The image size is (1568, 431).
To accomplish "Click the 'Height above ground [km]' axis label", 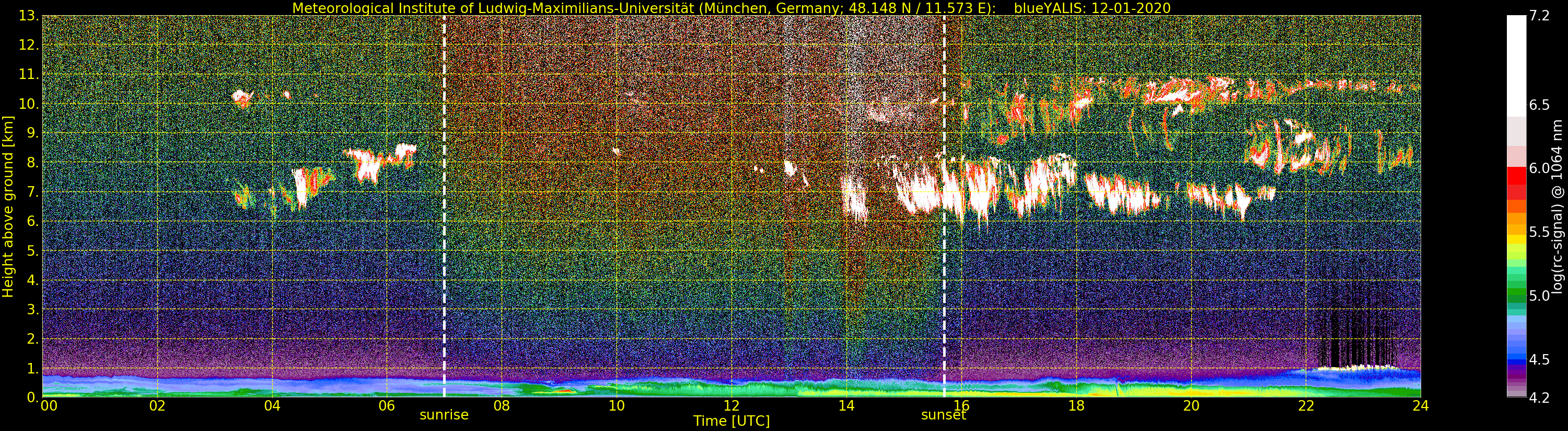I will (8, 206).
